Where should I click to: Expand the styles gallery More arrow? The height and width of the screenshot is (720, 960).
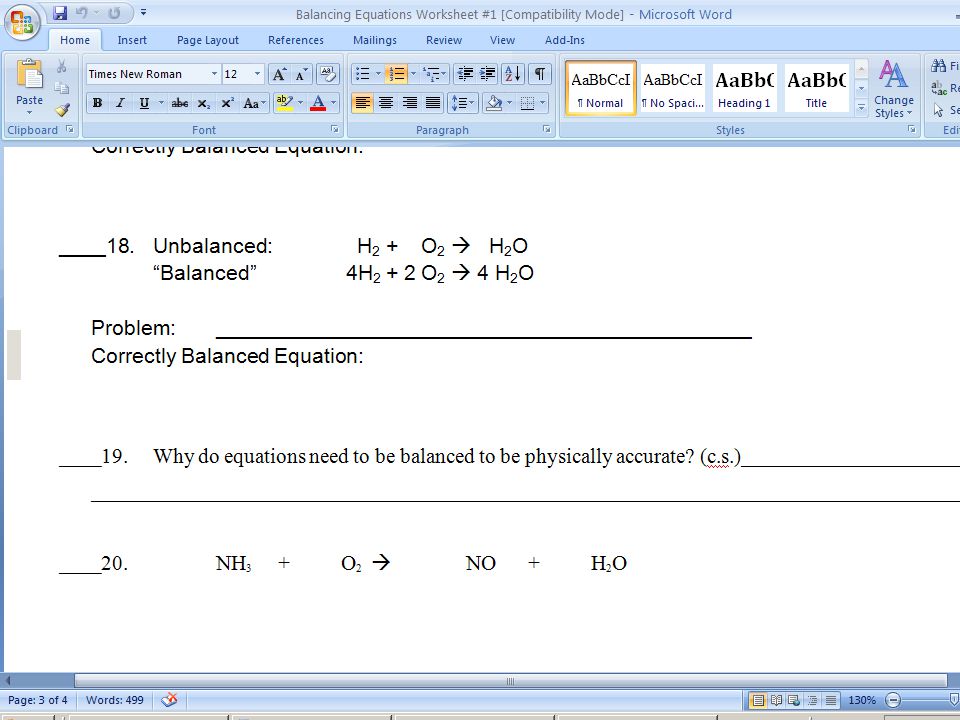coord(861,107)
